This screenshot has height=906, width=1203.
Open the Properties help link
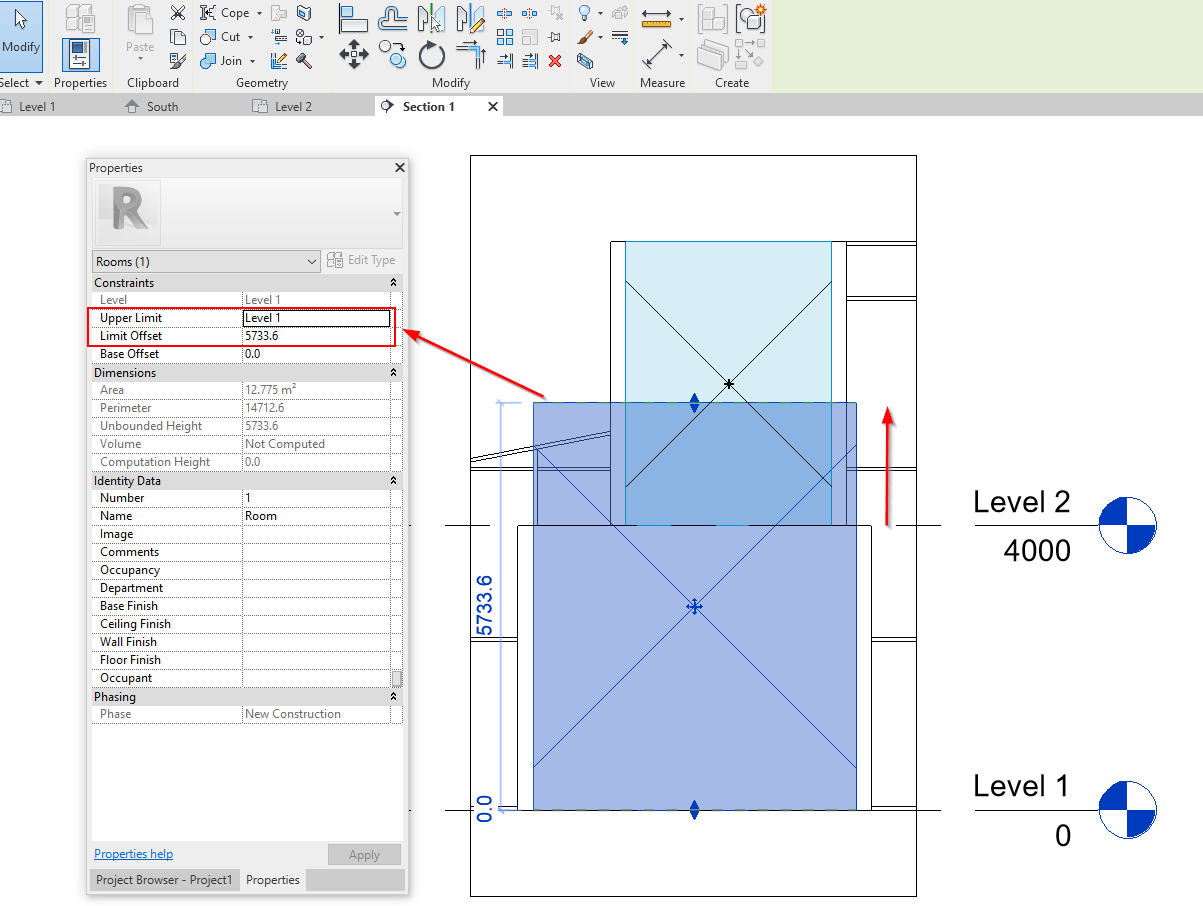pos(133,853)
